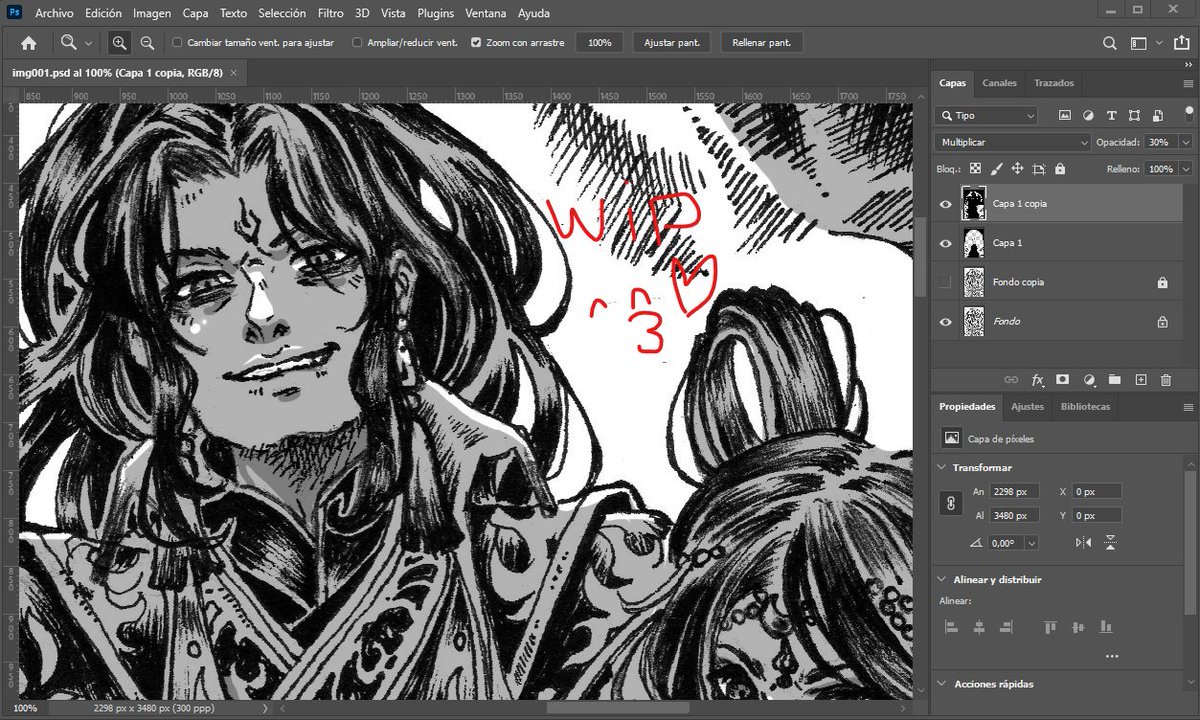1200x720 pixels.
Task: Filter layers by adjustment layer icon
Action: pos(1088,116)
